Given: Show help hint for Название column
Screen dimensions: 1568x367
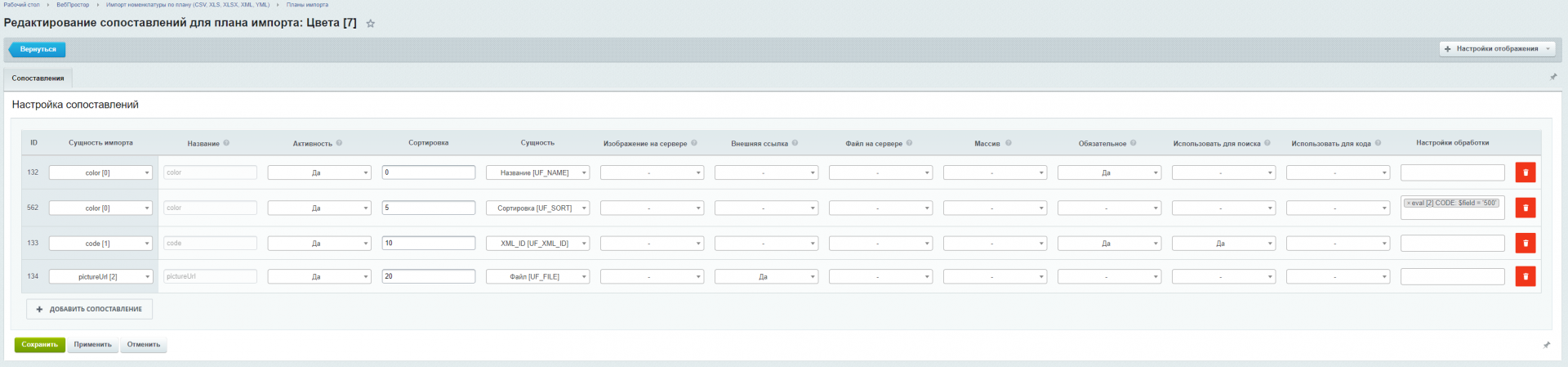Looking at the screenshot, I should [226, 143].
